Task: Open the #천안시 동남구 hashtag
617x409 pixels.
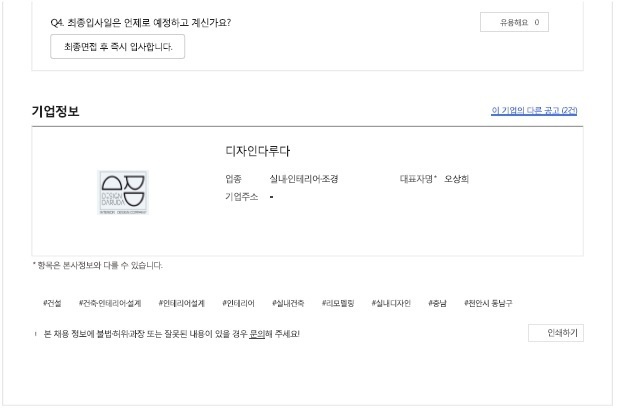Action: pyautogui.click(x=488, y=303)
